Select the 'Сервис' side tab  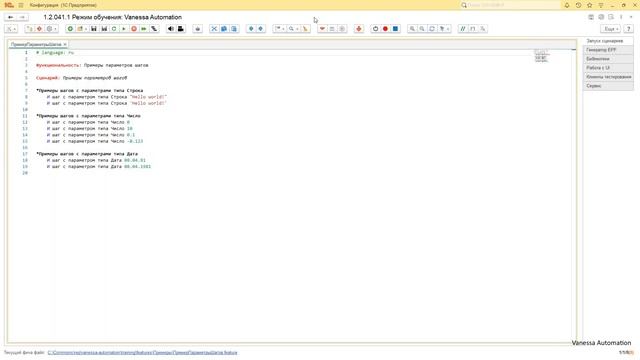(x=609, y=86)
